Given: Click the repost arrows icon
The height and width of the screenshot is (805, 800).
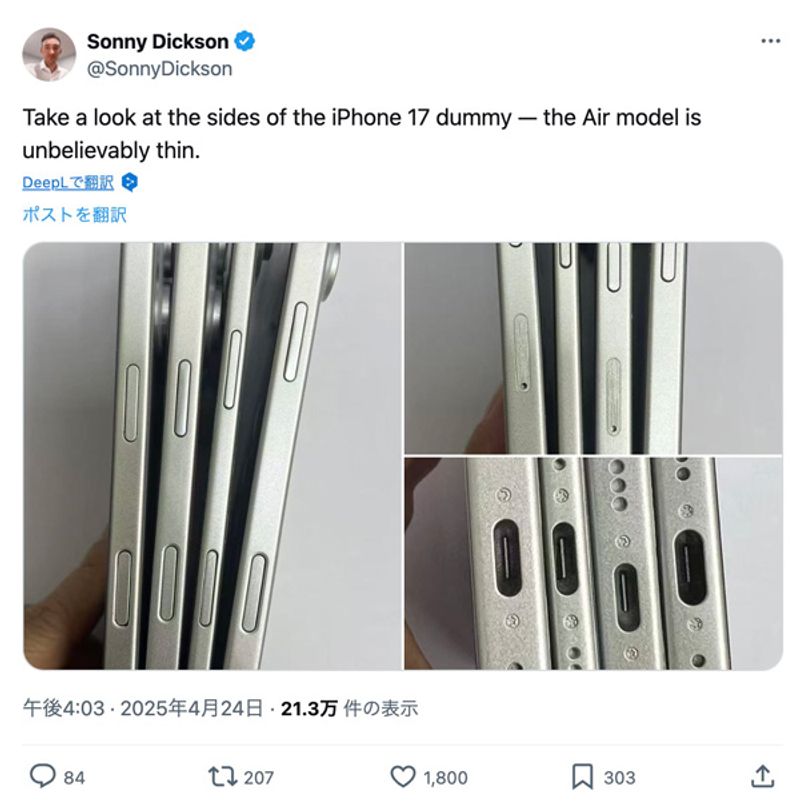Looking at the screenshot, I should [222, 777].
